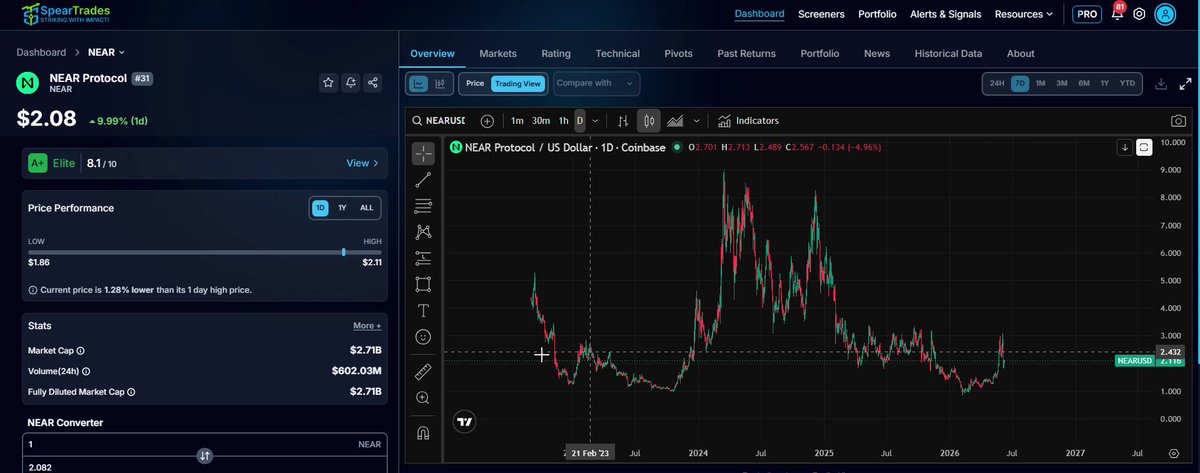The image size is (1200, 473).
Task: Collapse the chart legend with down-arrow button
Action: point(1125,148)
